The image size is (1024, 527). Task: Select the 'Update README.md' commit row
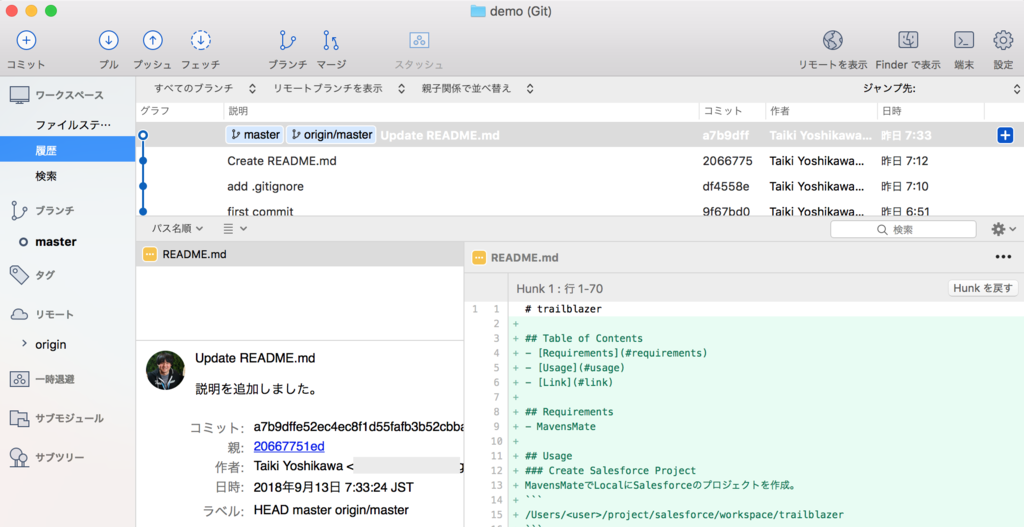pos(579,135)
